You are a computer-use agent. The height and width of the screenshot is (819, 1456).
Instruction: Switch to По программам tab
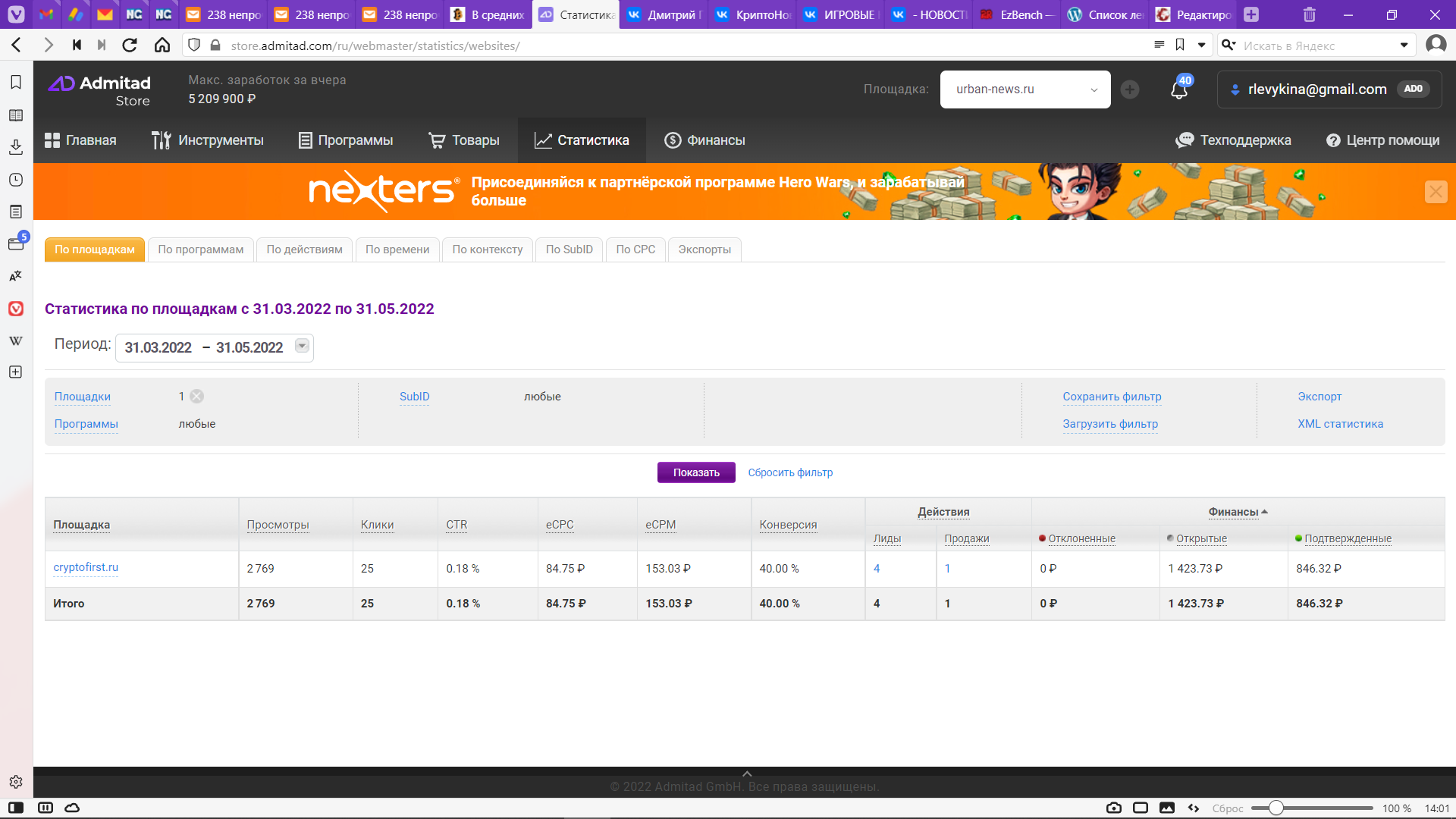(x=200, y=249)
